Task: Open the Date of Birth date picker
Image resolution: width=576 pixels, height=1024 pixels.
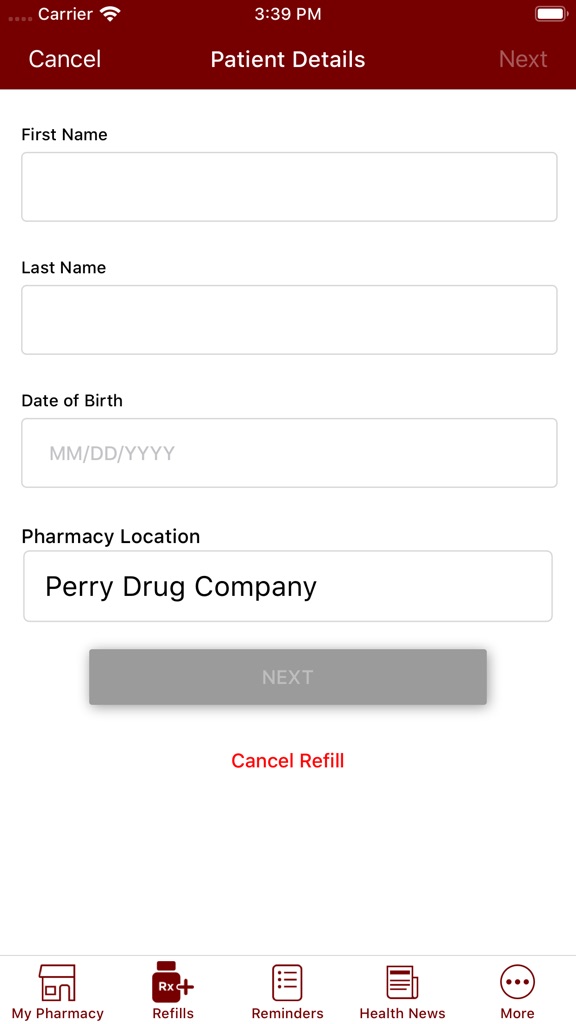Action: (288, 452)
